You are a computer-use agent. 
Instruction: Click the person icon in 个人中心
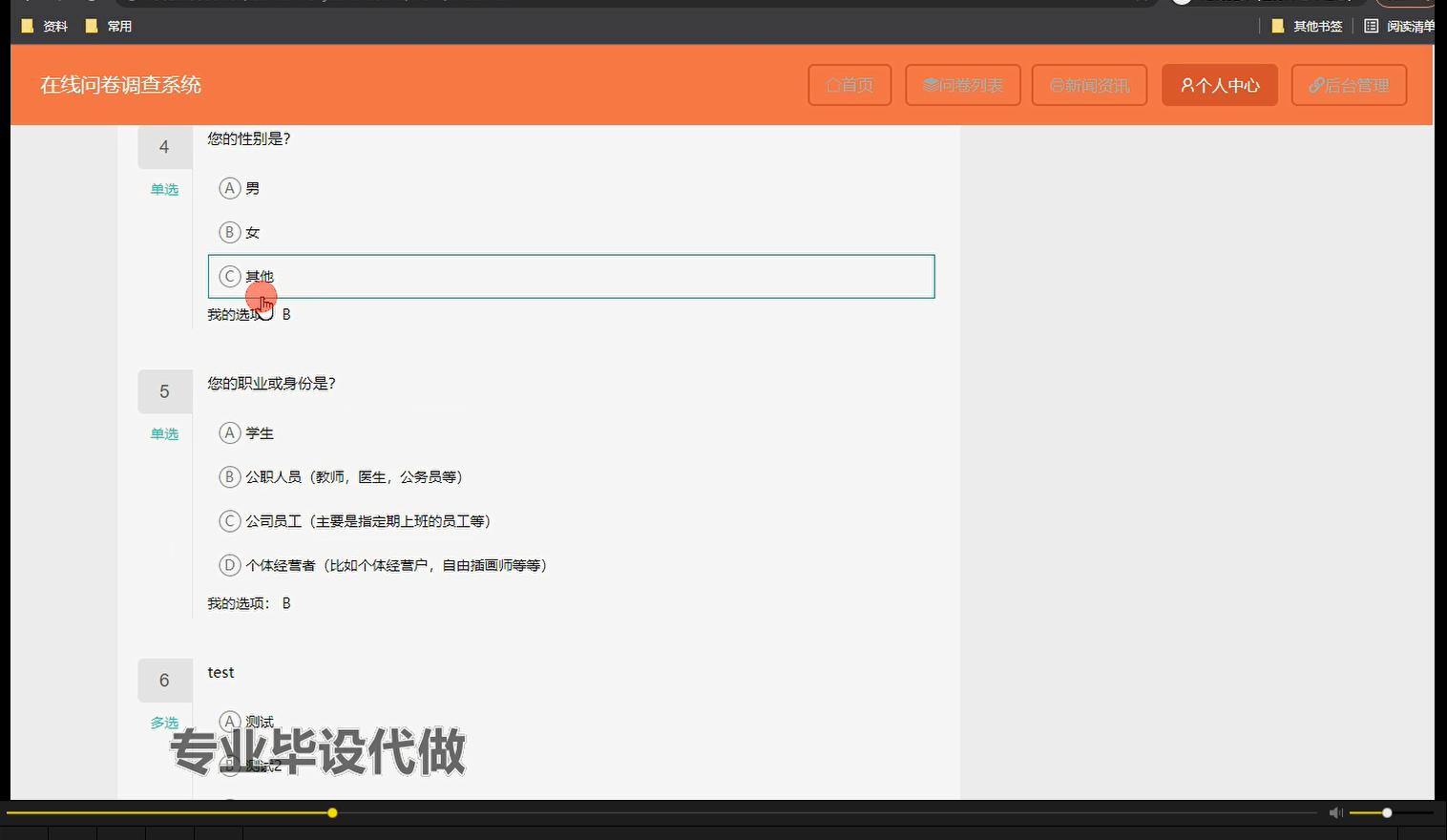click(x=1188, y=85)
